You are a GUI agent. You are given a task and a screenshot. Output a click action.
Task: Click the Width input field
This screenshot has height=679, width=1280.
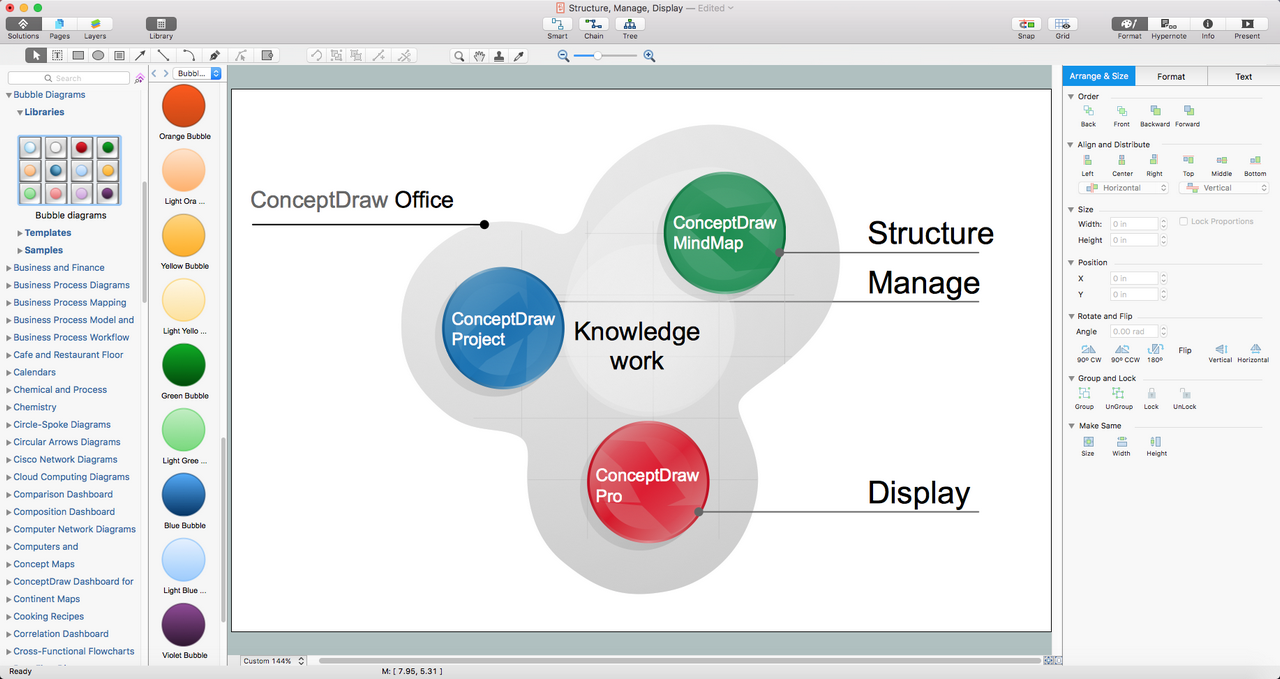pyautogui.click(x=1133, y=224)
